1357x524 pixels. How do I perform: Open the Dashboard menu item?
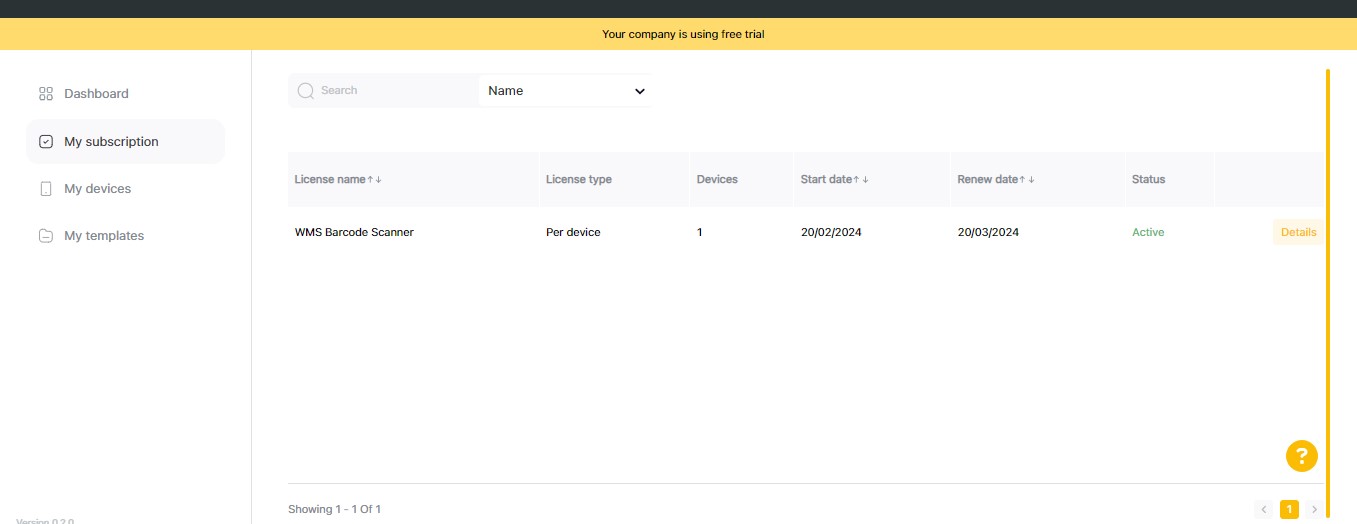point(96,94)
